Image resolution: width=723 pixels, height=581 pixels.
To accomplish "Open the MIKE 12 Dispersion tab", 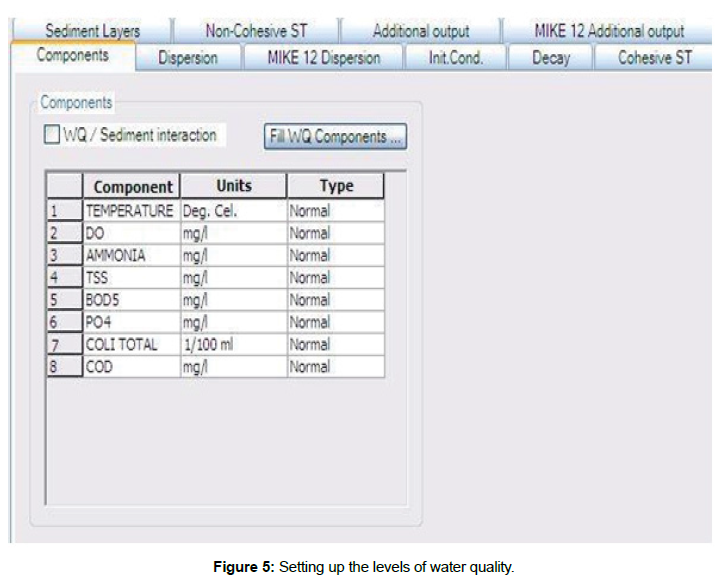I will (x=323, y=58).
